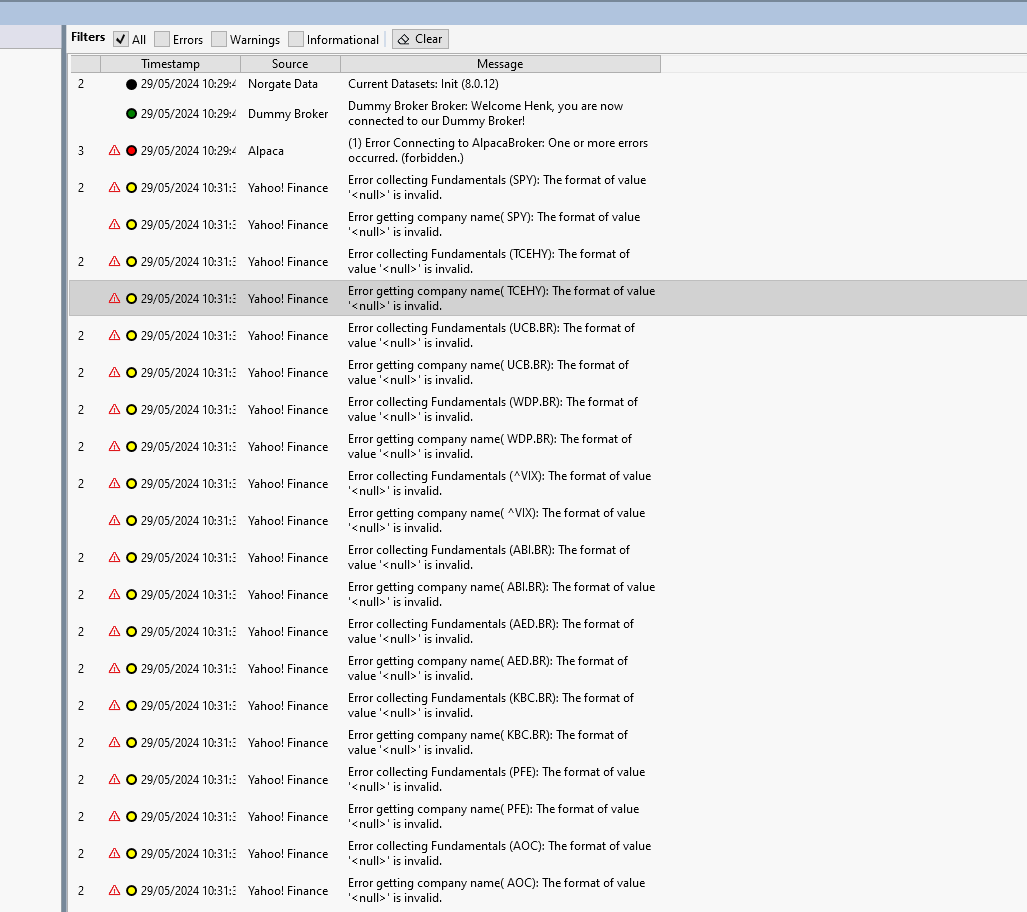The image size is (1027, 912).
Task: Select the 'Welcome Henk' Dummy Broker message
Action: 485,113
